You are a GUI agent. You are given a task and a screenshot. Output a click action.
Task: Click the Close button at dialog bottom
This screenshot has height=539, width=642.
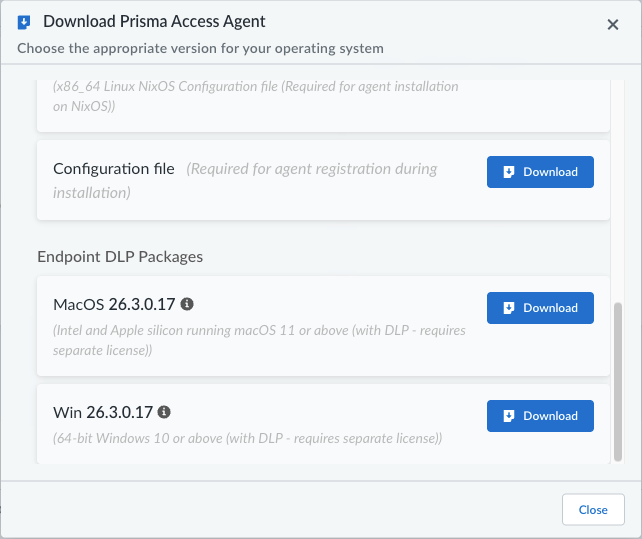(x=593, y=510)
